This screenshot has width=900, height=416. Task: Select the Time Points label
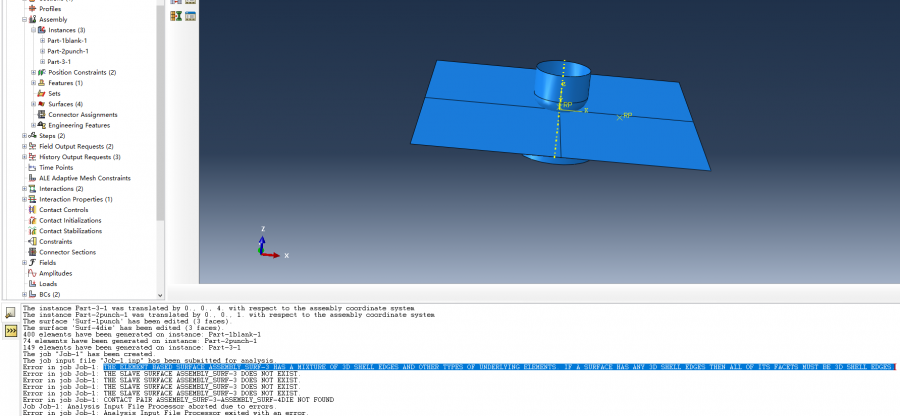tap(56, 168)
